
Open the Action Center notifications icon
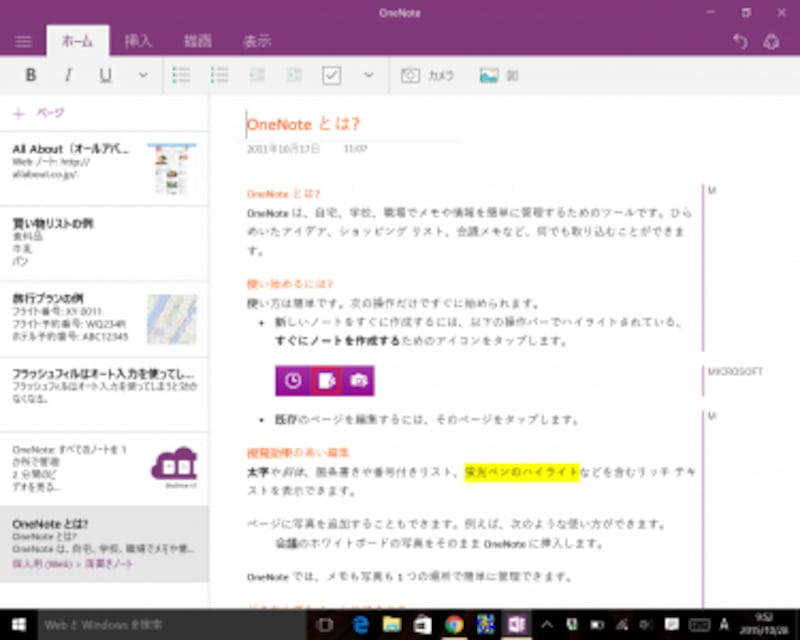672,625
